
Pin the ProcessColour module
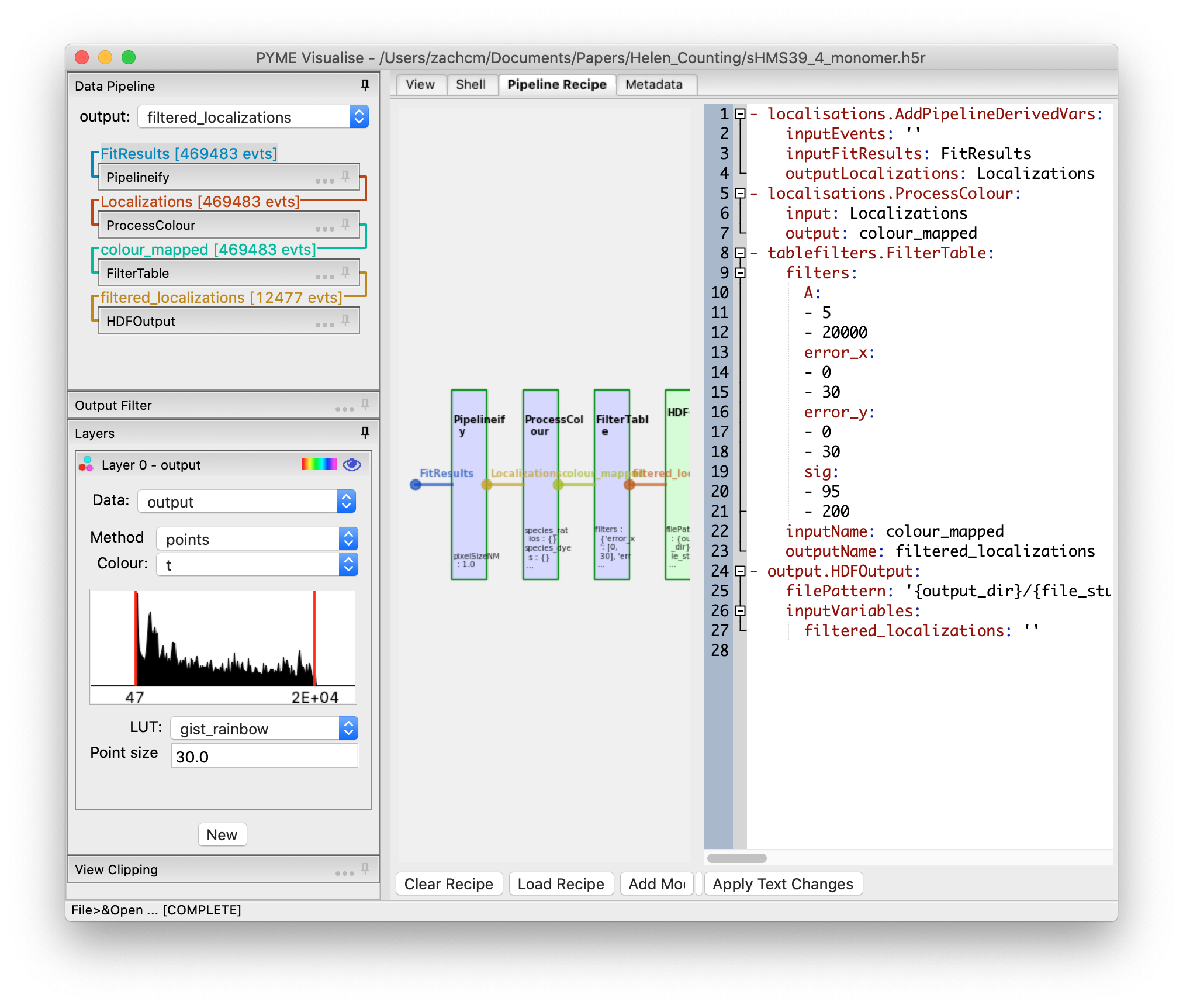(345, 223)
